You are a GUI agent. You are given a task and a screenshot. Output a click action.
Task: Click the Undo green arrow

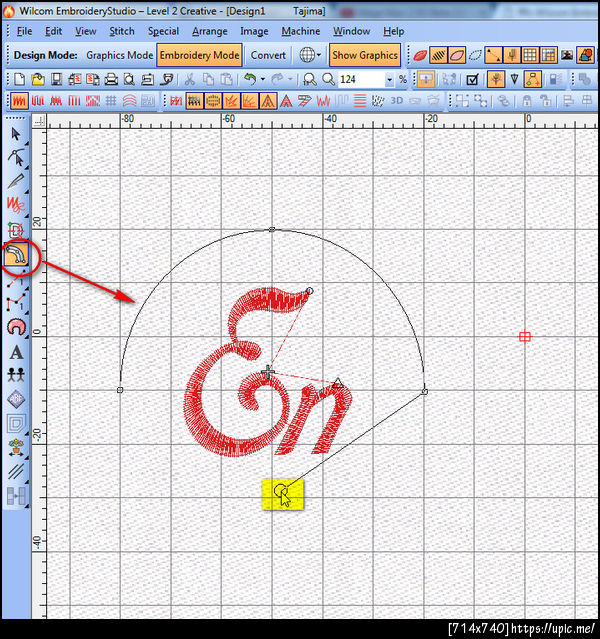coord(250,79)
